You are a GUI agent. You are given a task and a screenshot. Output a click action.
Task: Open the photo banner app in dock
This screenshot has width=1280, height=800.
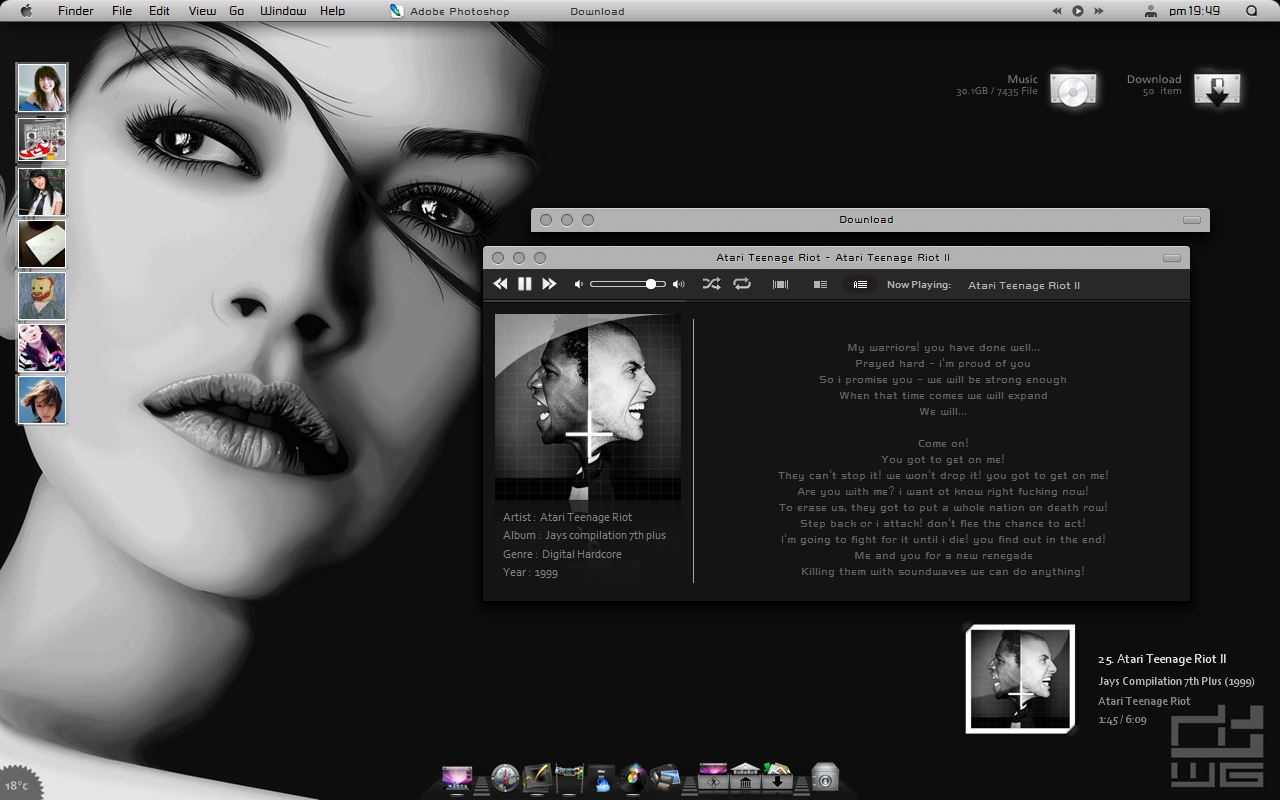coord(569,778)
